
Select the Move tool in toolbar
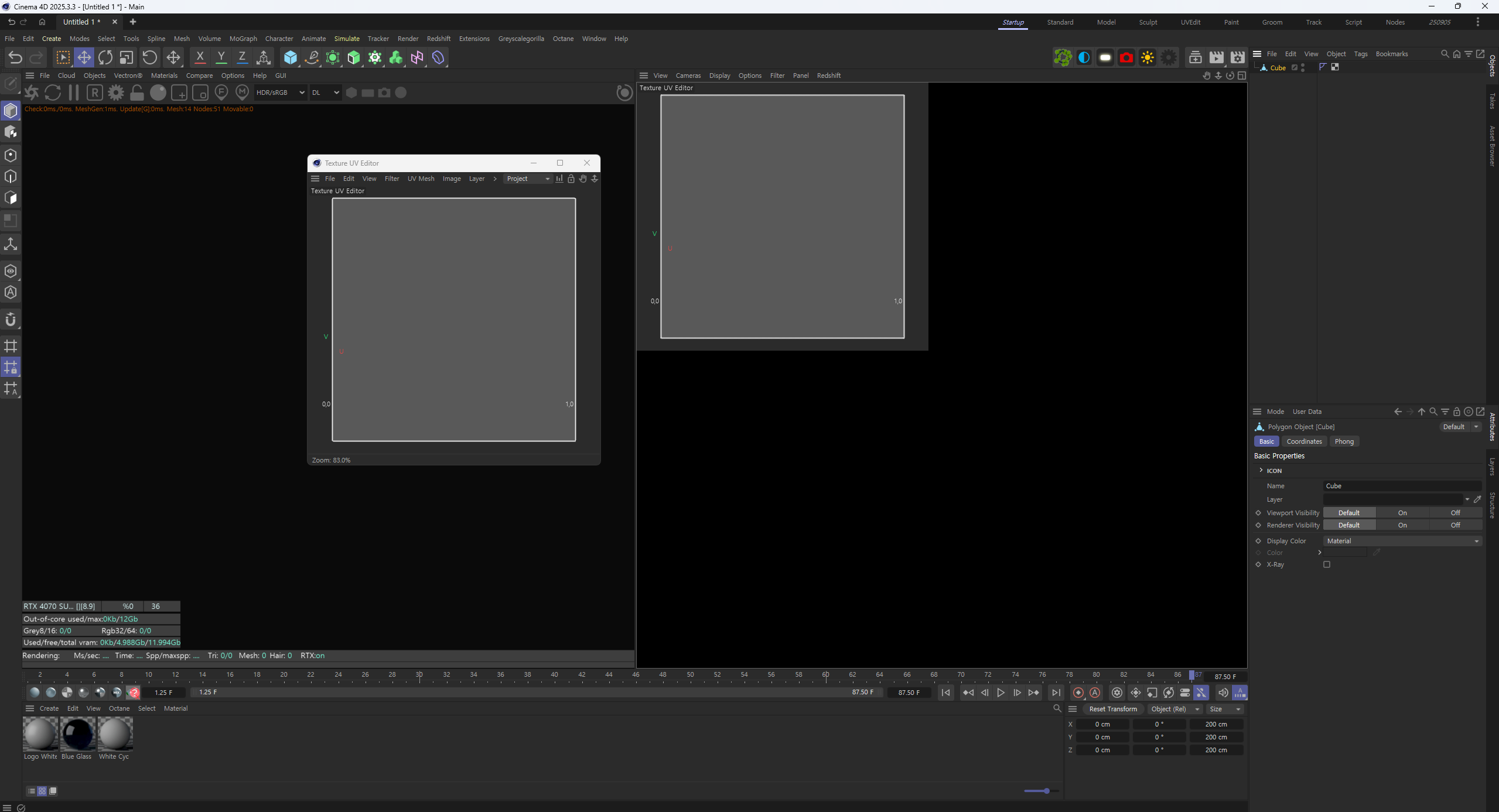84,57
